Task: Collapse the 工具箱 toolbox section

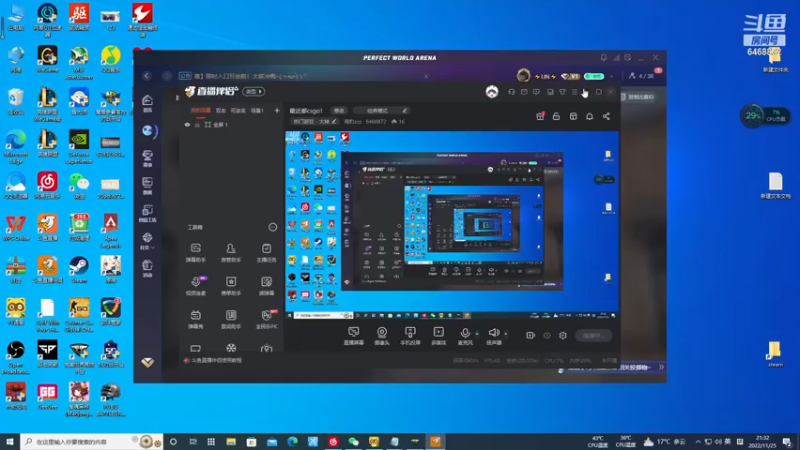Action: pyautogui.click(x=272, y=227)
